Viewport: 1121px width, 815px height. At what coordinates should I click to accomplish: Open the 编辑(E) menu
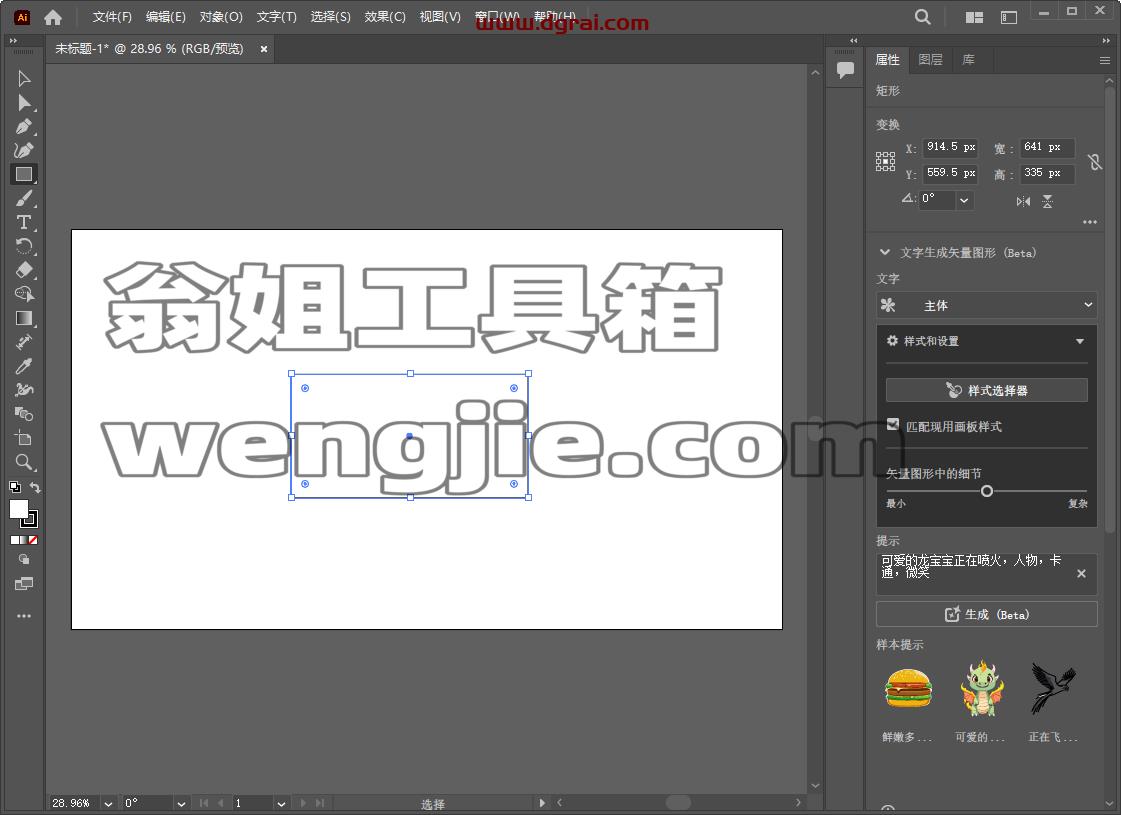click(166, 16)
